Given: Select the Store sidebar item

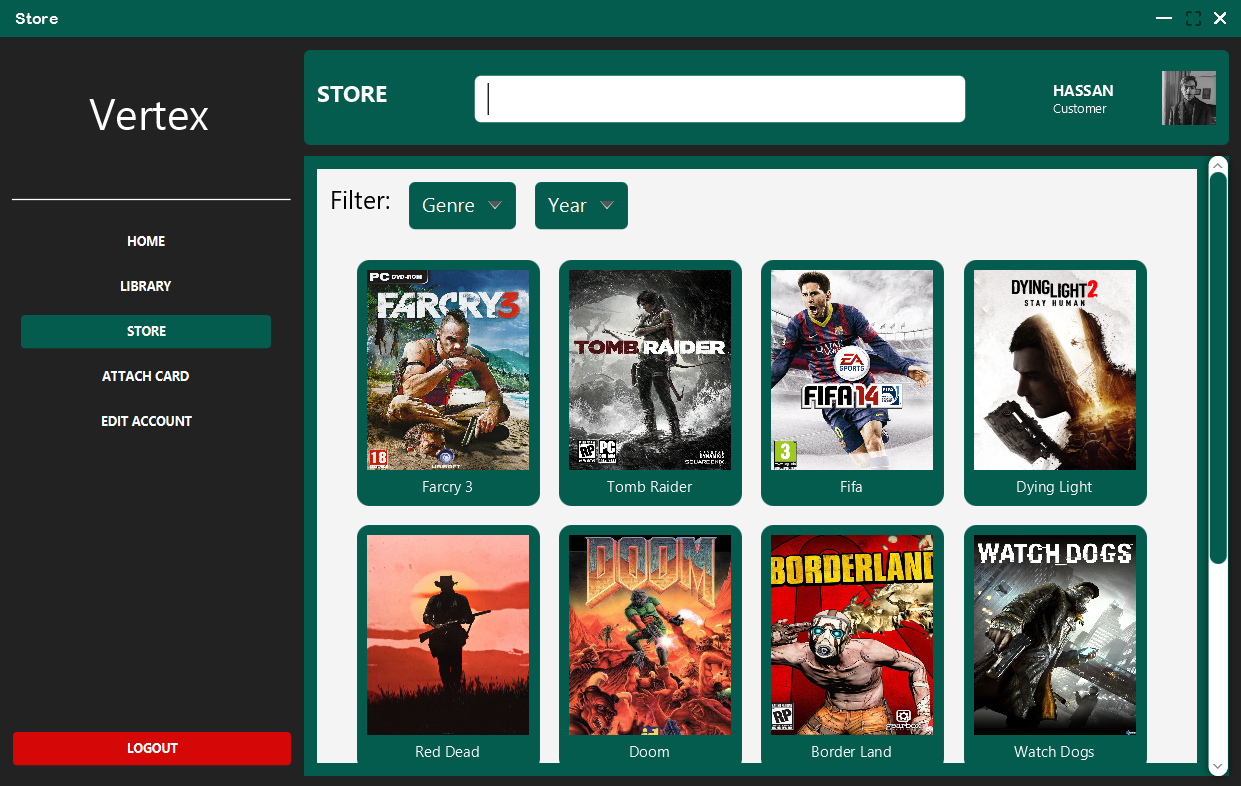Looking at the screenshot, I should pyautogui.click(x=146, y=331).
